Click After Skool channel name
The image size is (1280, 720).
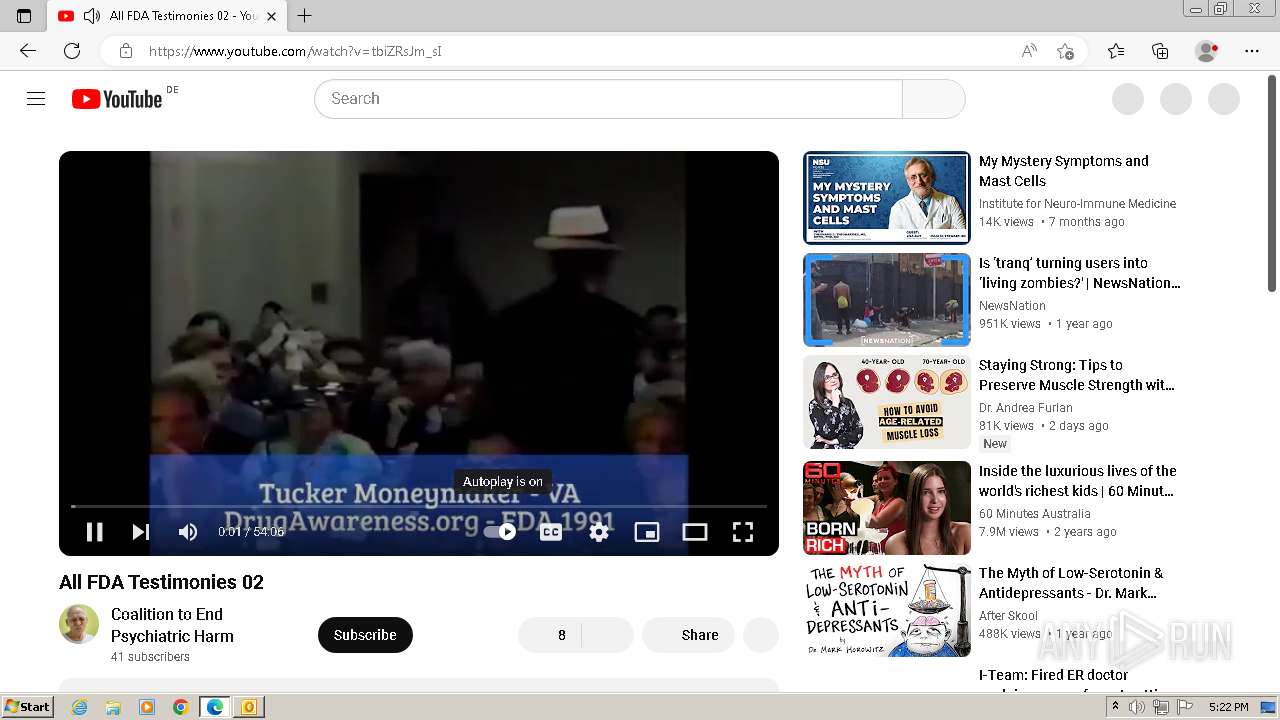pos(1008,616)
